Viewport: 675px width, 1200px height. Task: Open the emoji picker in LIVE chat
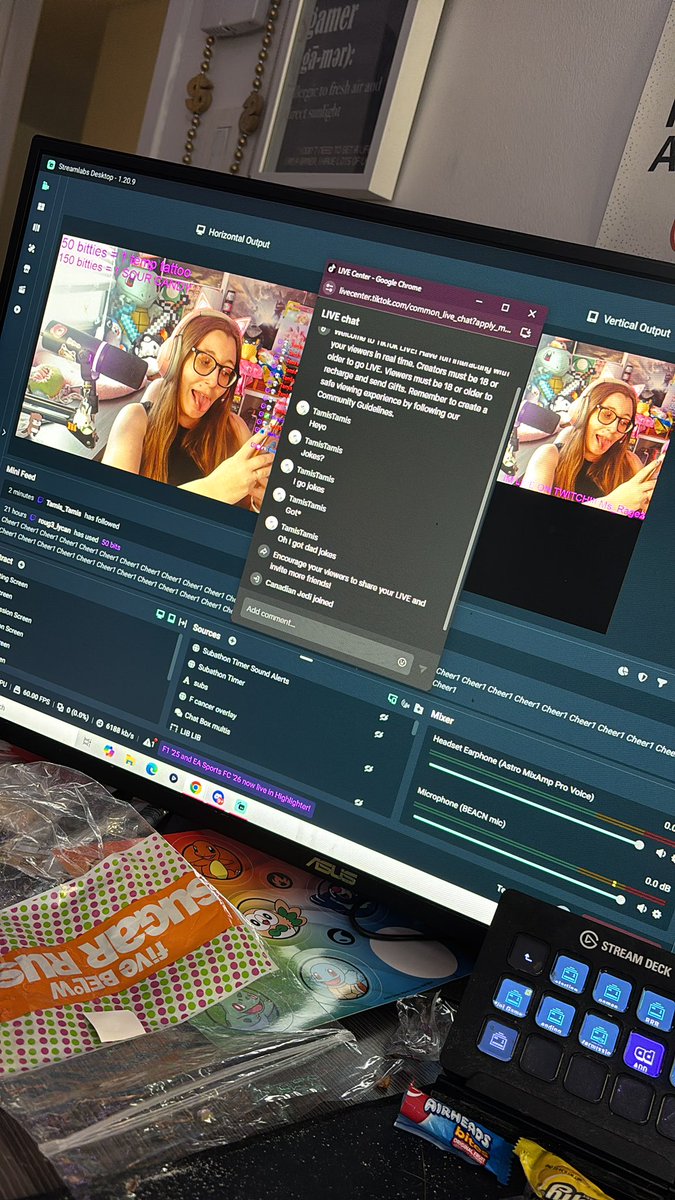(402, 662)
